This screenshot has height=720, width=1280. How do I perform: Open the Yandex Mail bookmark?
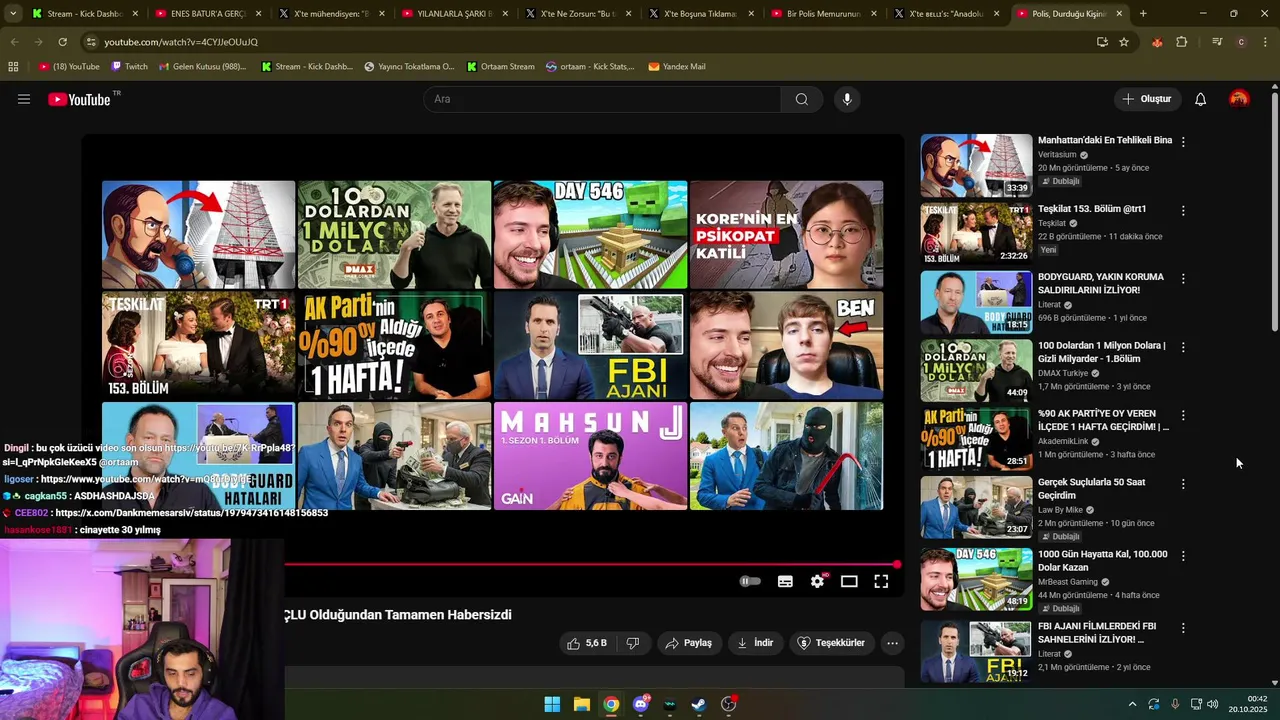677,66
